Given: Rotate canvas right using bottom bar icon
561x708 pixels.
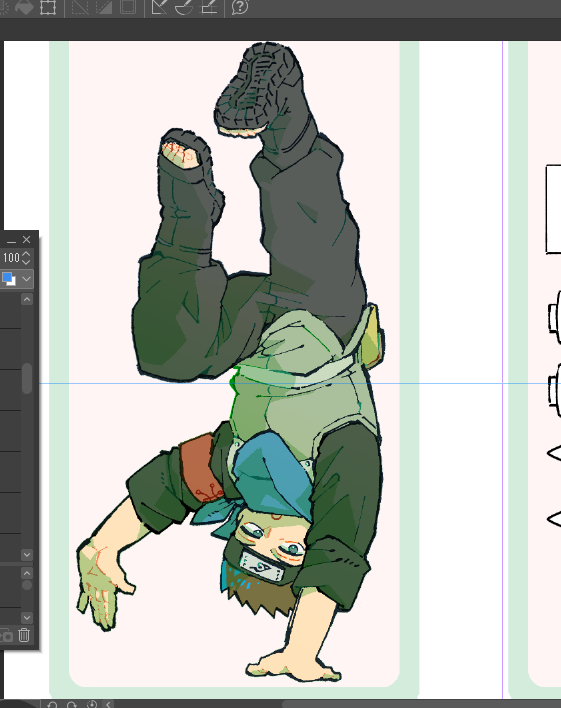Looking at the screenshot, I should (72, 704).
